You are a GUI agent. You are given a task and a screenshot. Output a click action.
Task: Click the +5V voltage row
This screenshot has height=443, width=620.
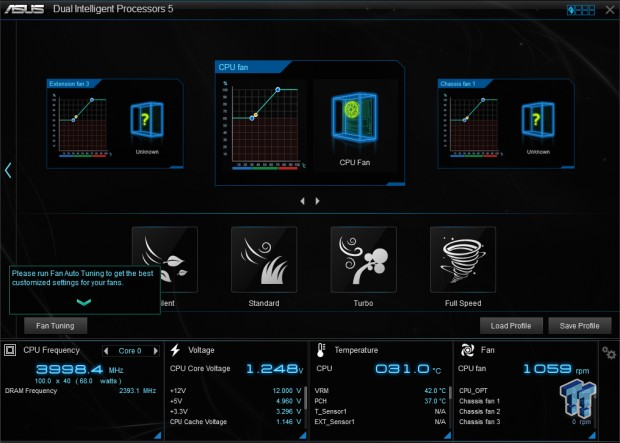[x=235, y=401]
